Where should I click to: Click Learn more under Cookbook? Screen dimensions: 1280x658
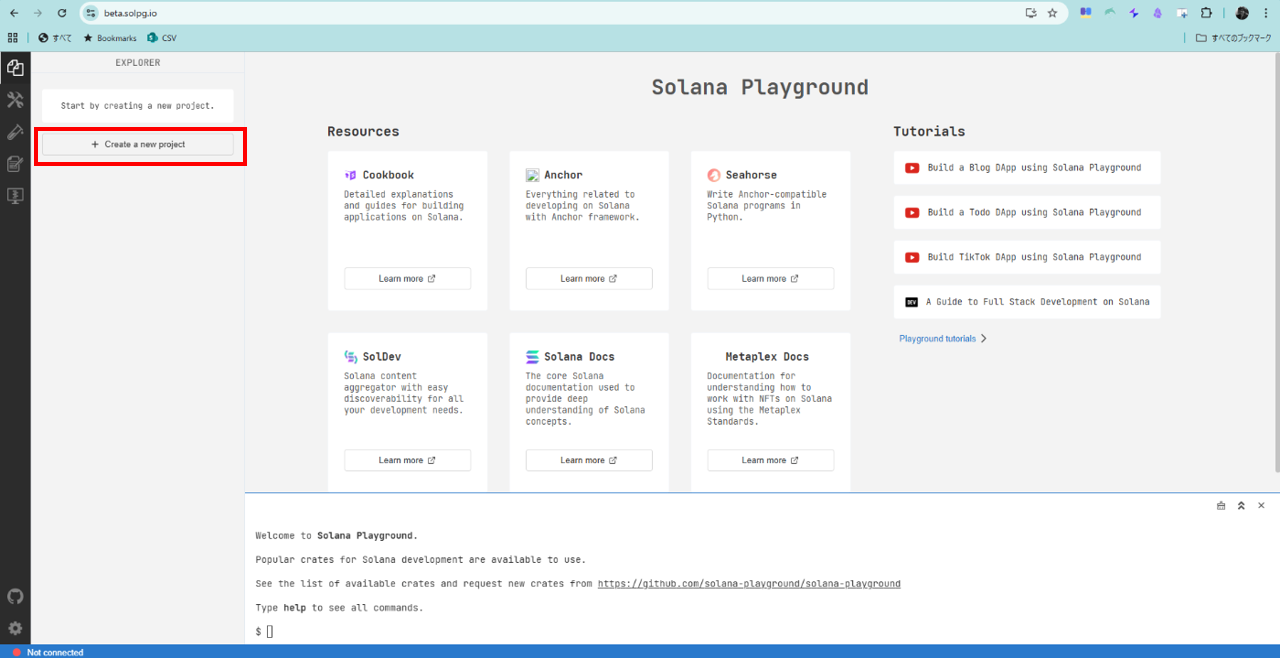tap(407, 279)
